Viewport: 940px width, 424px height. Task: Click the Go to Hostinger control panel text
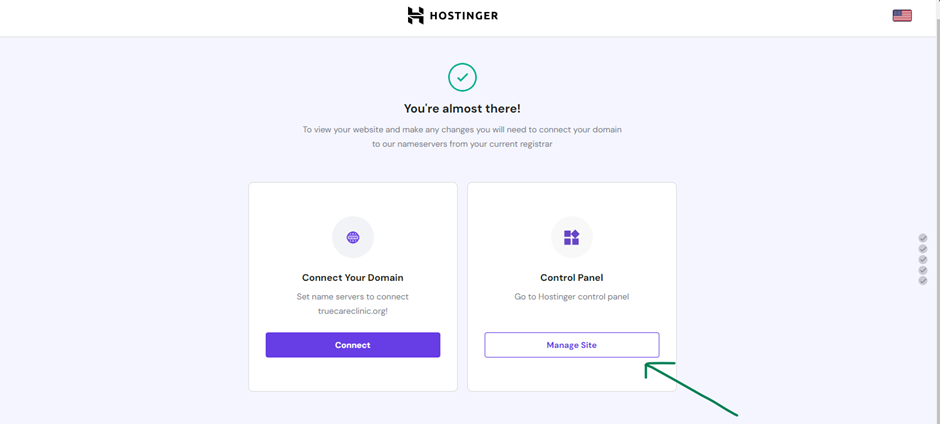(572, 296)
